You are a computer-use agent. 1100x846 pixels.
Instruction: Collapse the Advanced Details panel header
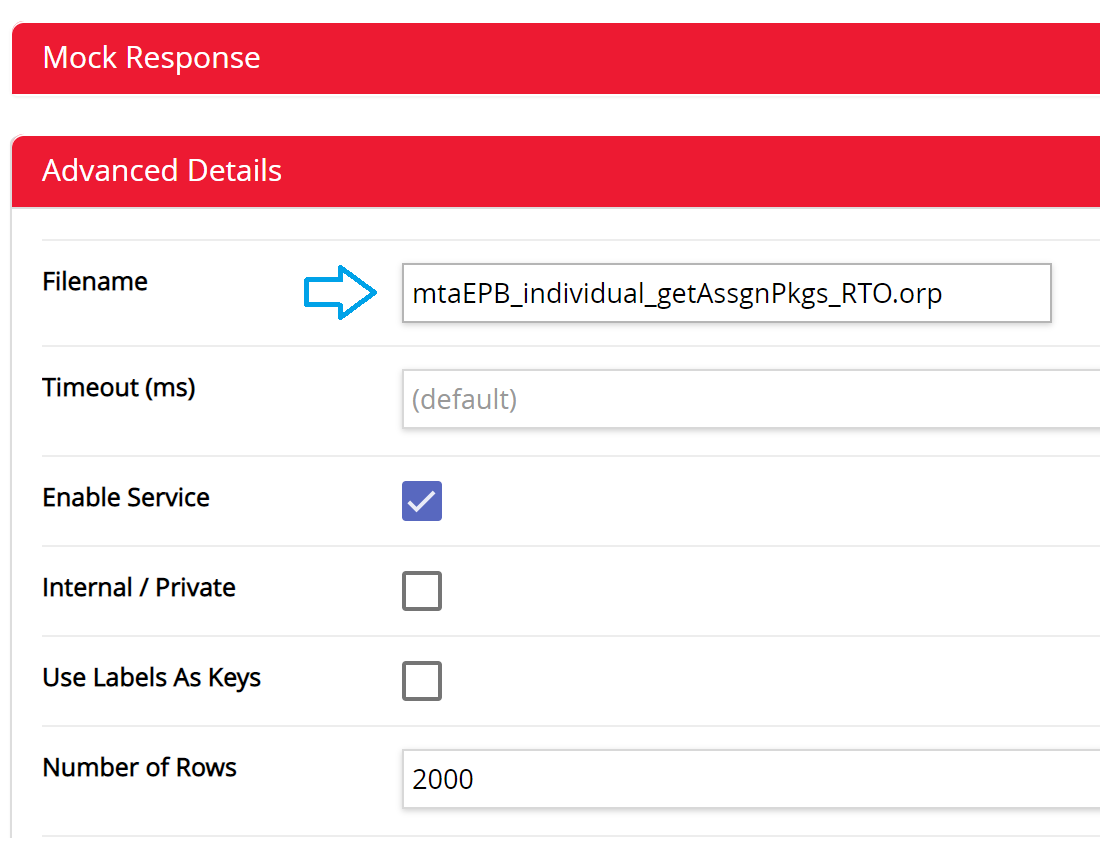[x=556, y=171]
